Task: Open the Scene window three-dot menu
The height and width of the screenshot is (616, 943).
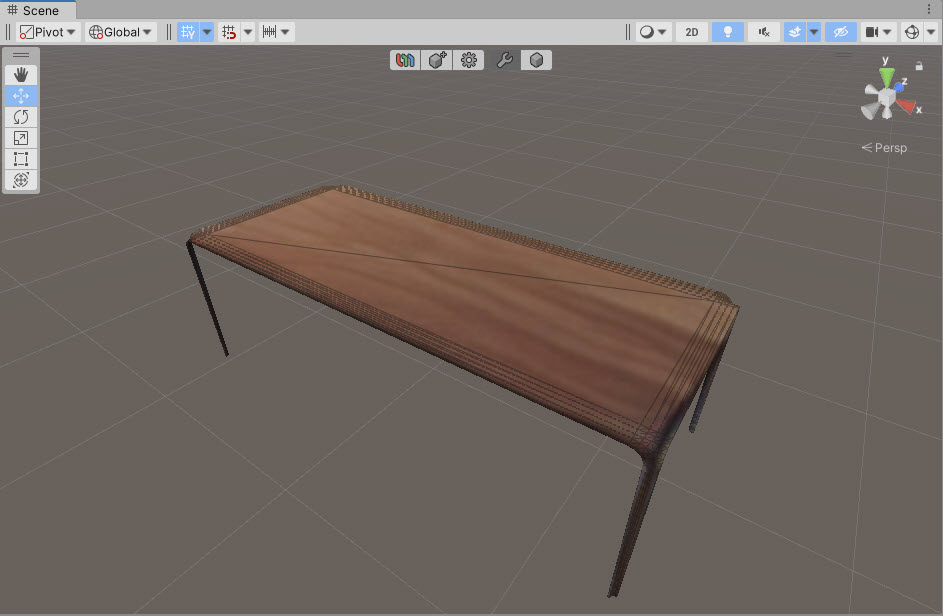Action: coord(930,10)
